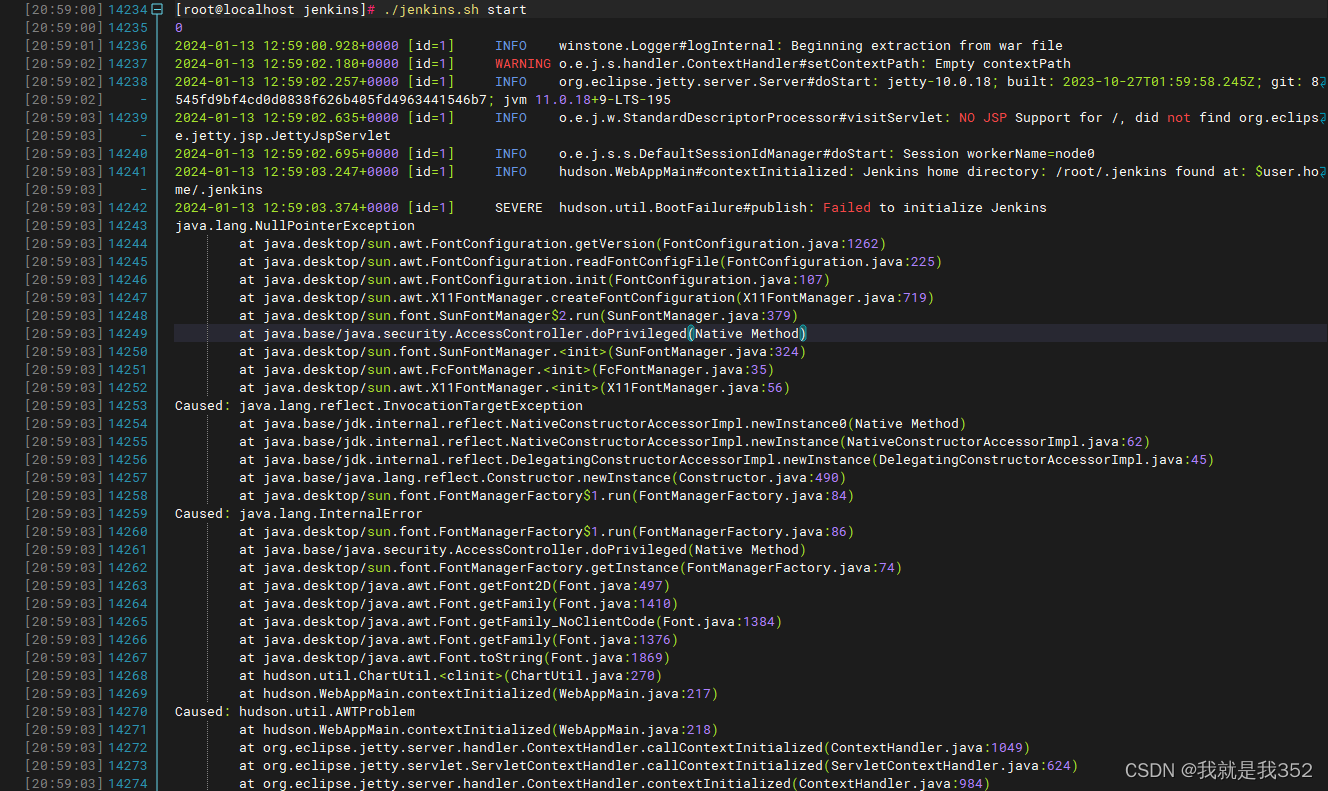Click the 'SEVERE' log level label
1328x791 pixels.
[x=519, y=207]
